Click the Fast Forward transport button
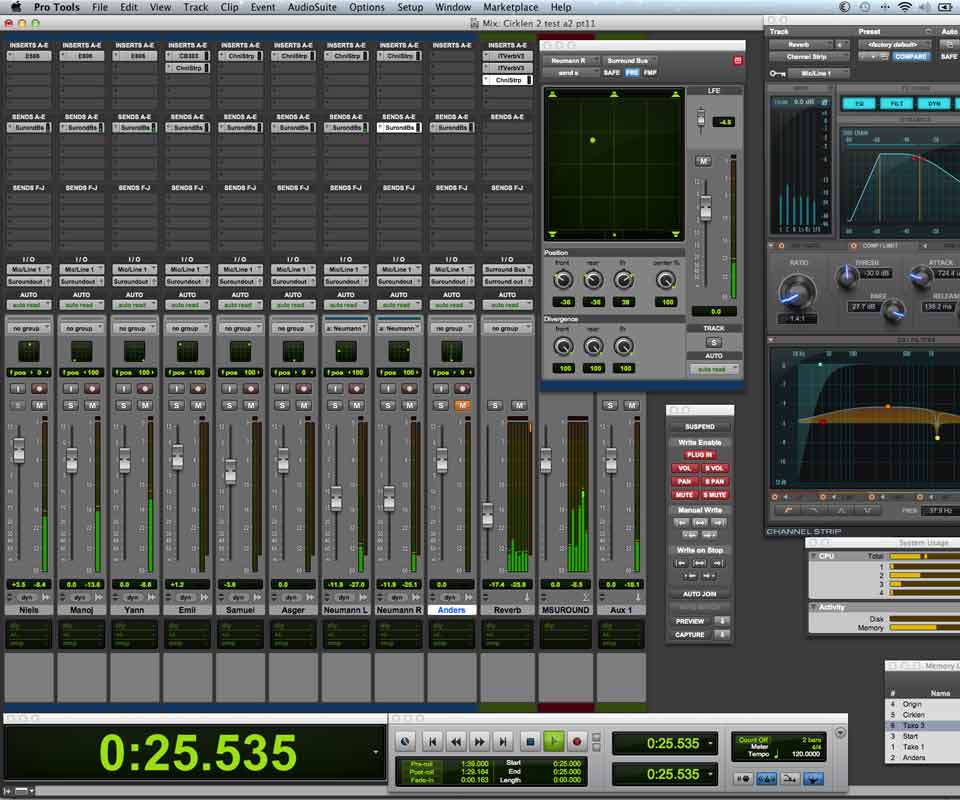 click(479, 742)
